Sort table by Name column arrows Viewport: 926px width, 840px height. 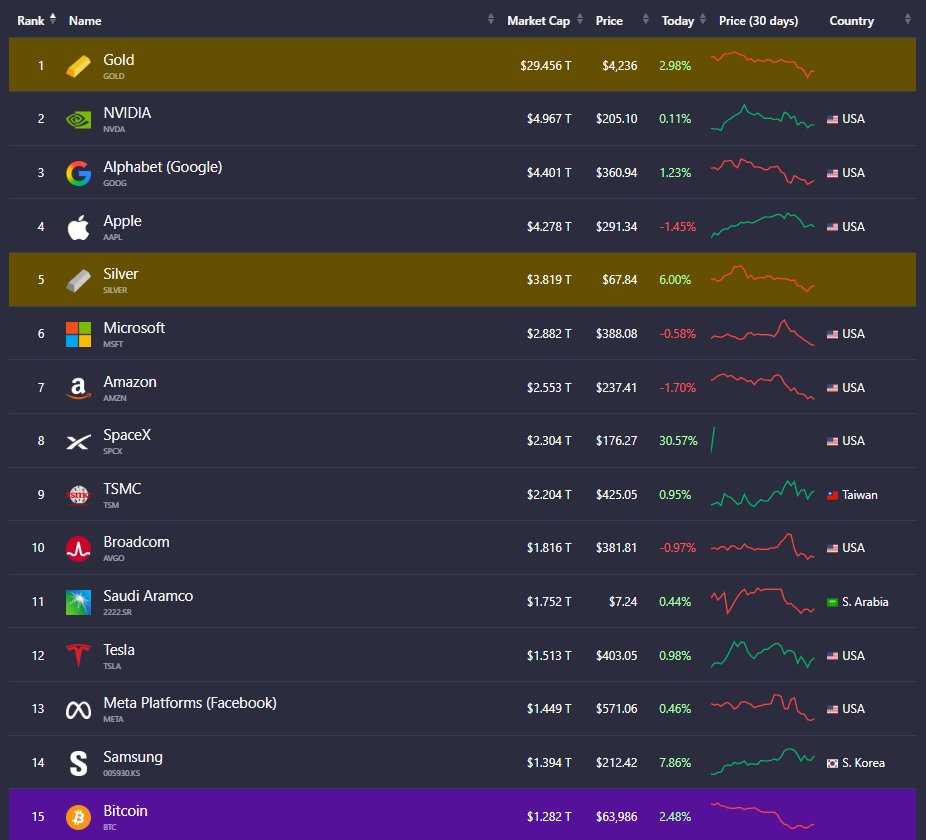490,19
